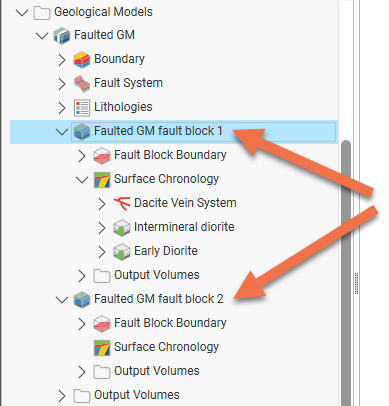Select the Early Diorite tree item
Screen dimensions: 389x406
pyautogui.click(x=166, y=251)
